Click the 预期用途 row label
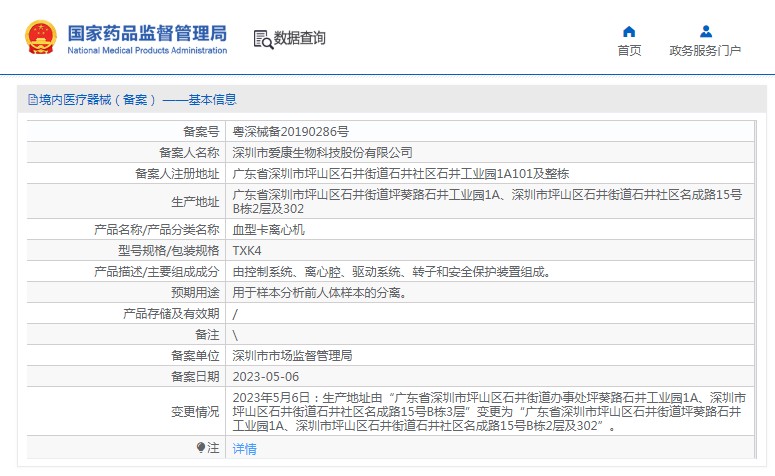Screen dimensions: 775x476 point(195,293)
